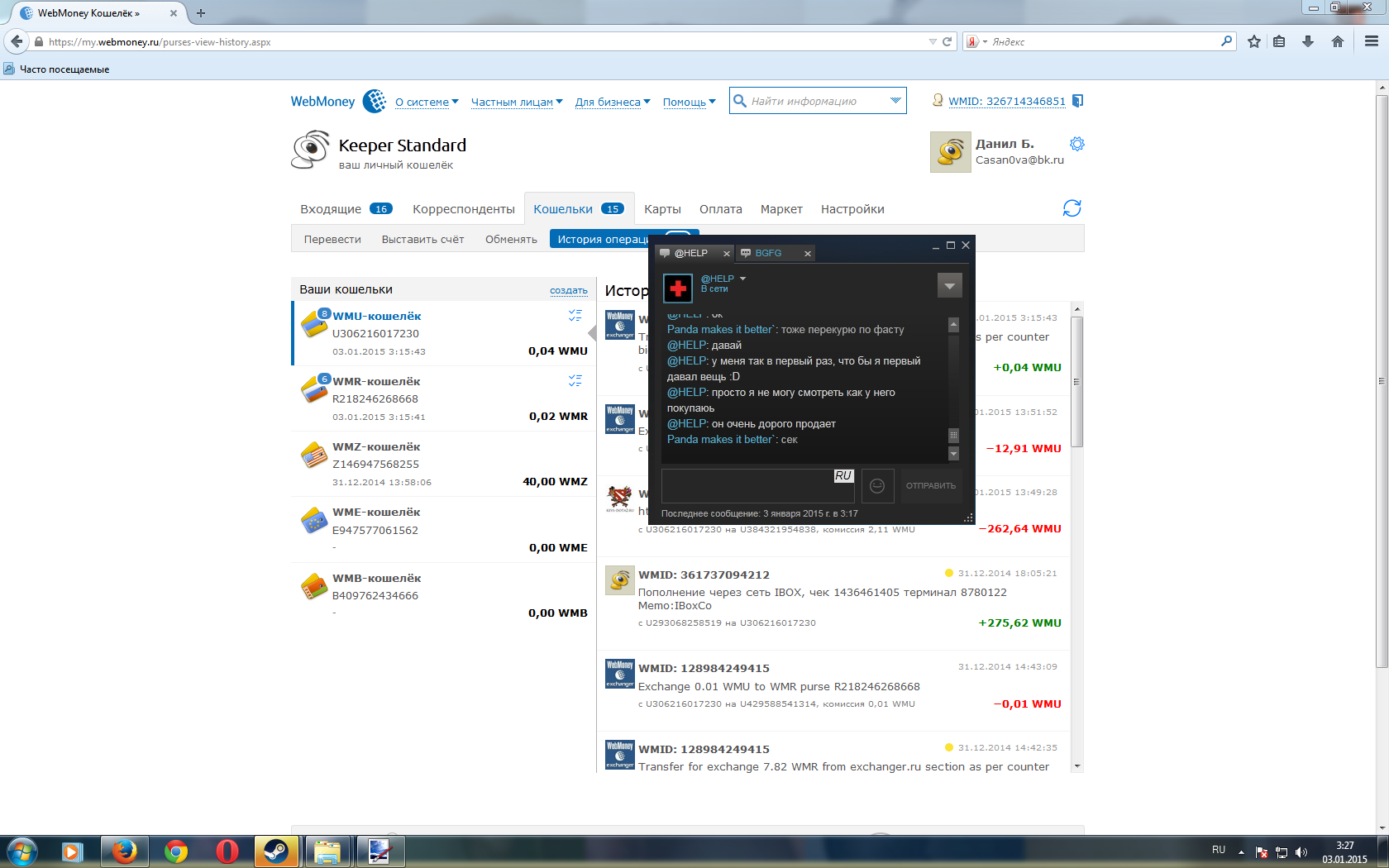Click the exchanger icon of the −0,01 WMU entry

click(x=620, y=674)
